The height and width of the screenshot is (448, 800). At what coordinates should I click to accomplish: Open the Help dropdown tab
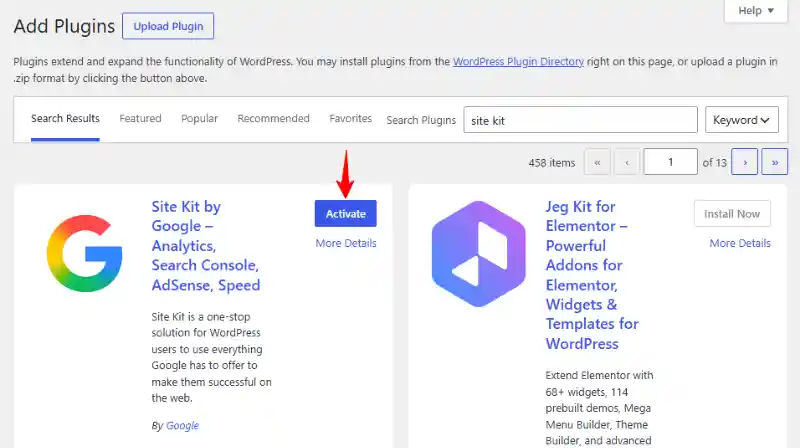pyautogui.click(x=756, y=11)
